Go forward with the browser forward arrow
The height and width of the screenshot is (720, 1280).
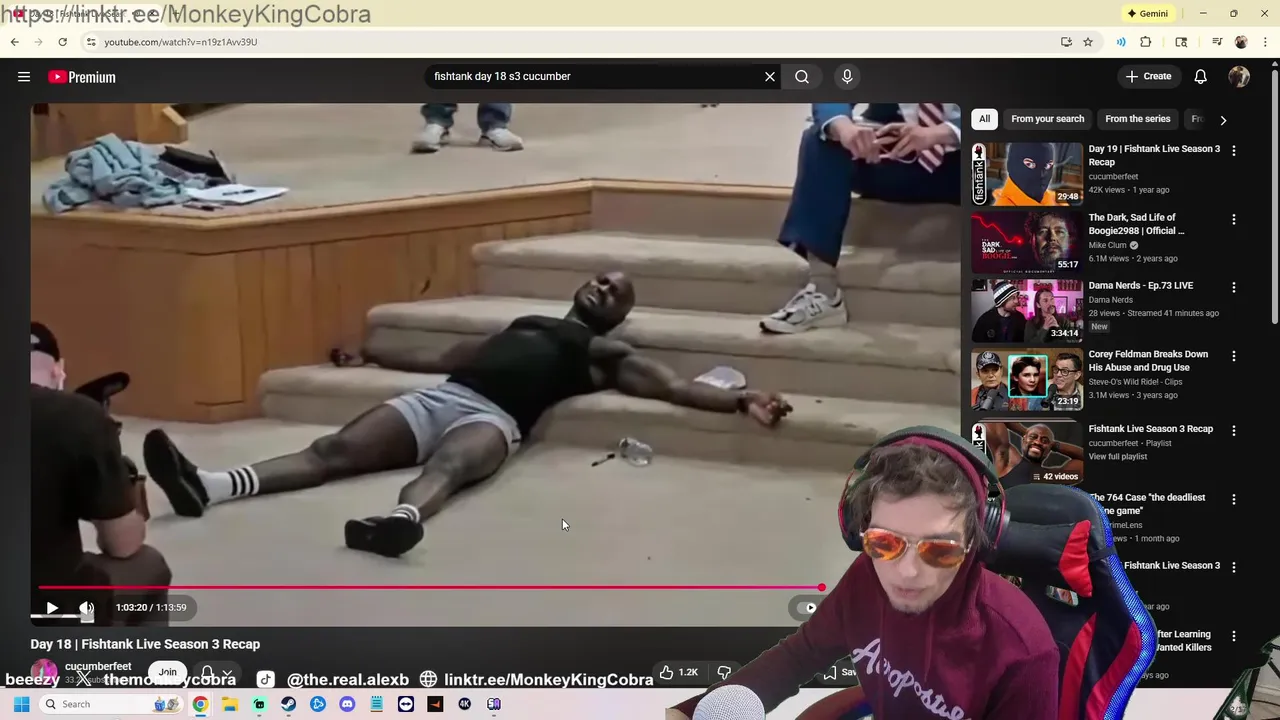[x=38, y=42]
